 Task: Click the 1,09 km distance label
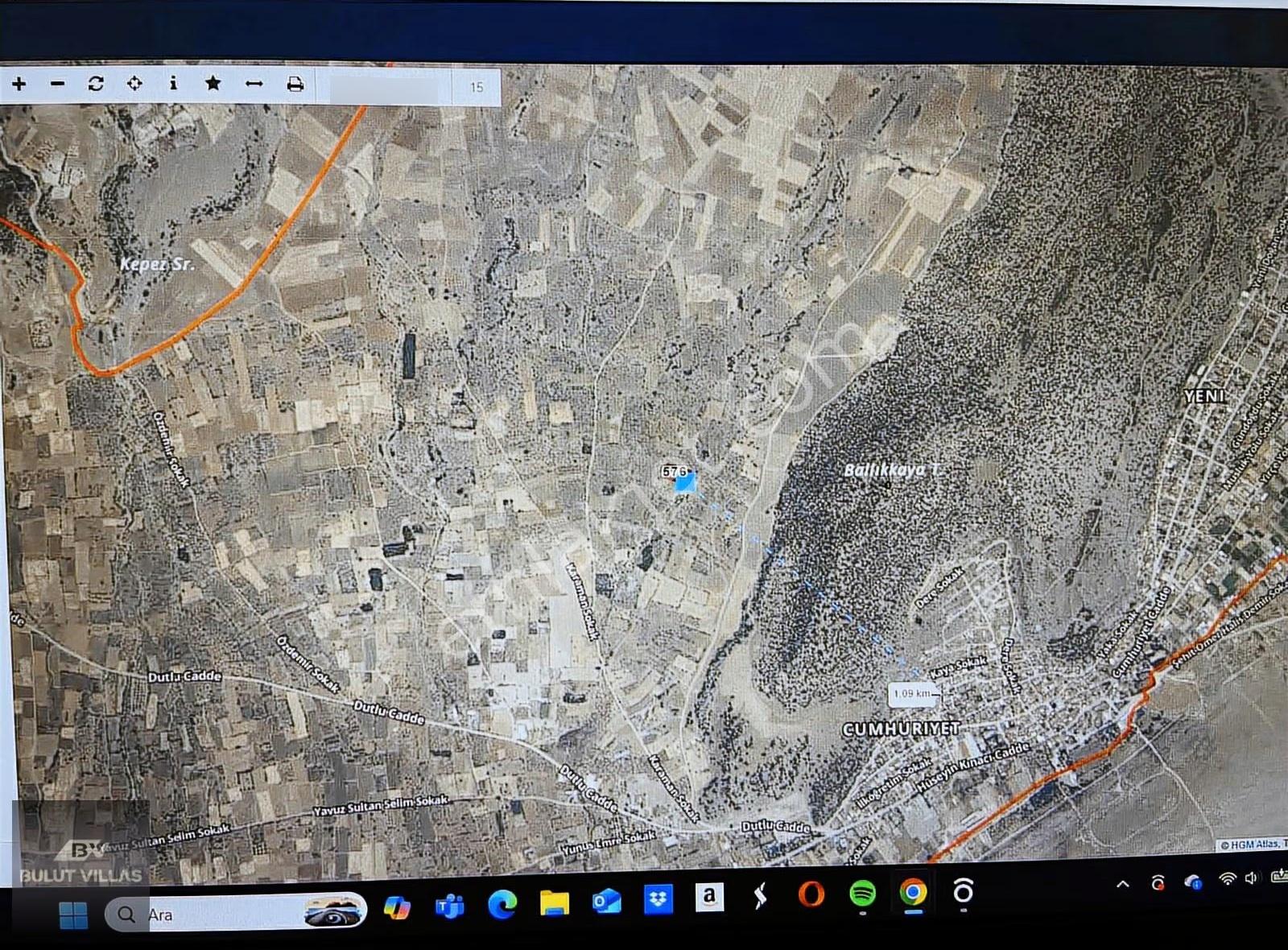point(912,694)
